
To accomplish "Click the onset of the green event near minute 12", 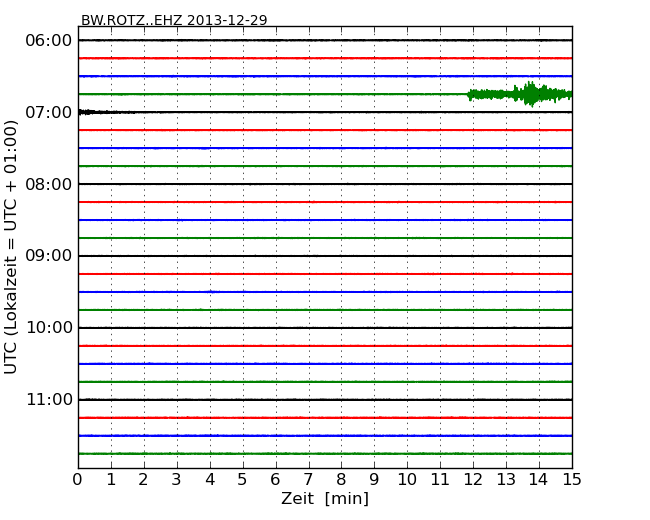I will click(x=469, y=95).
